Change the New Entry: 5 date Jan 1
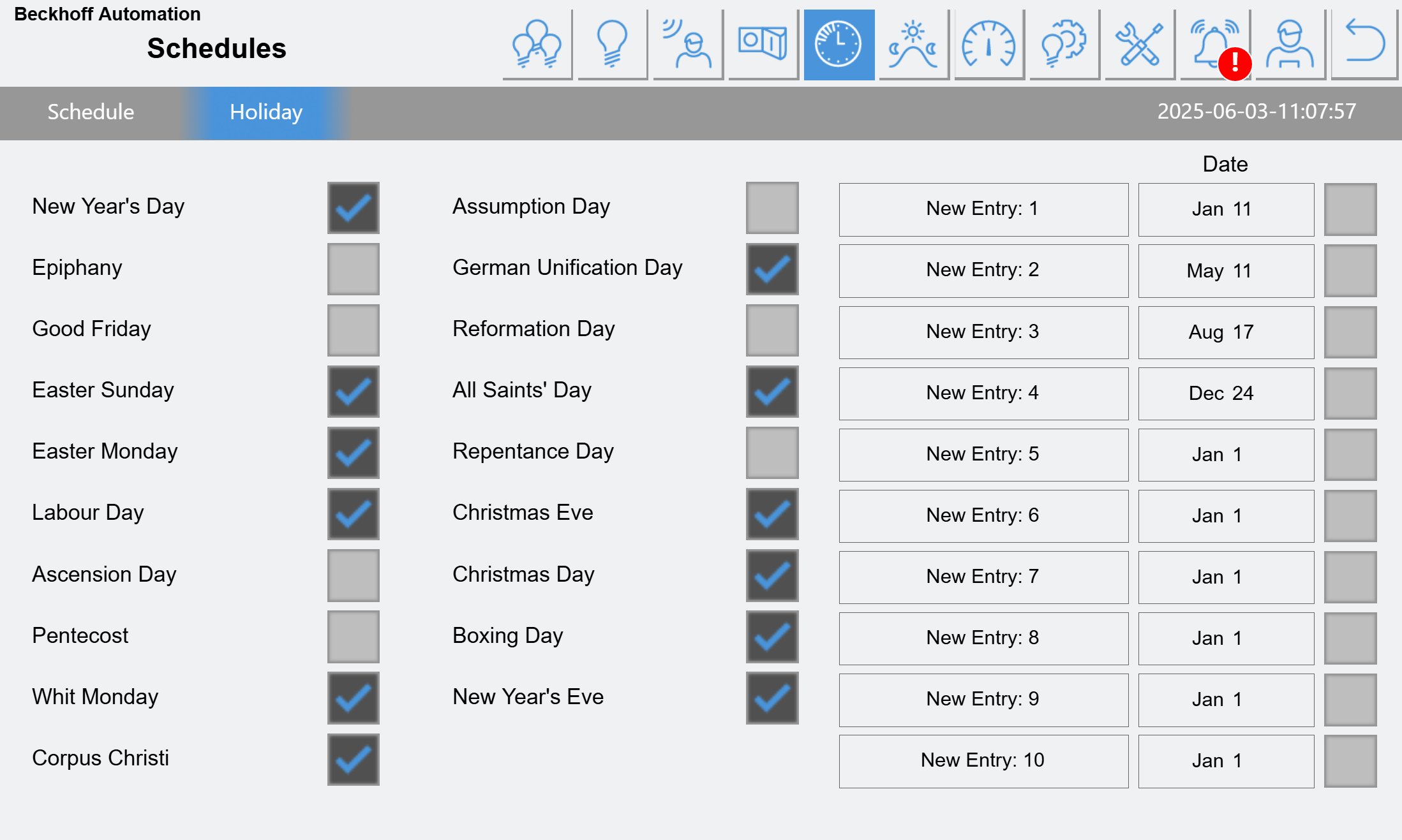Viewport: 1402px width, 840px height. tap(1226, 455)
